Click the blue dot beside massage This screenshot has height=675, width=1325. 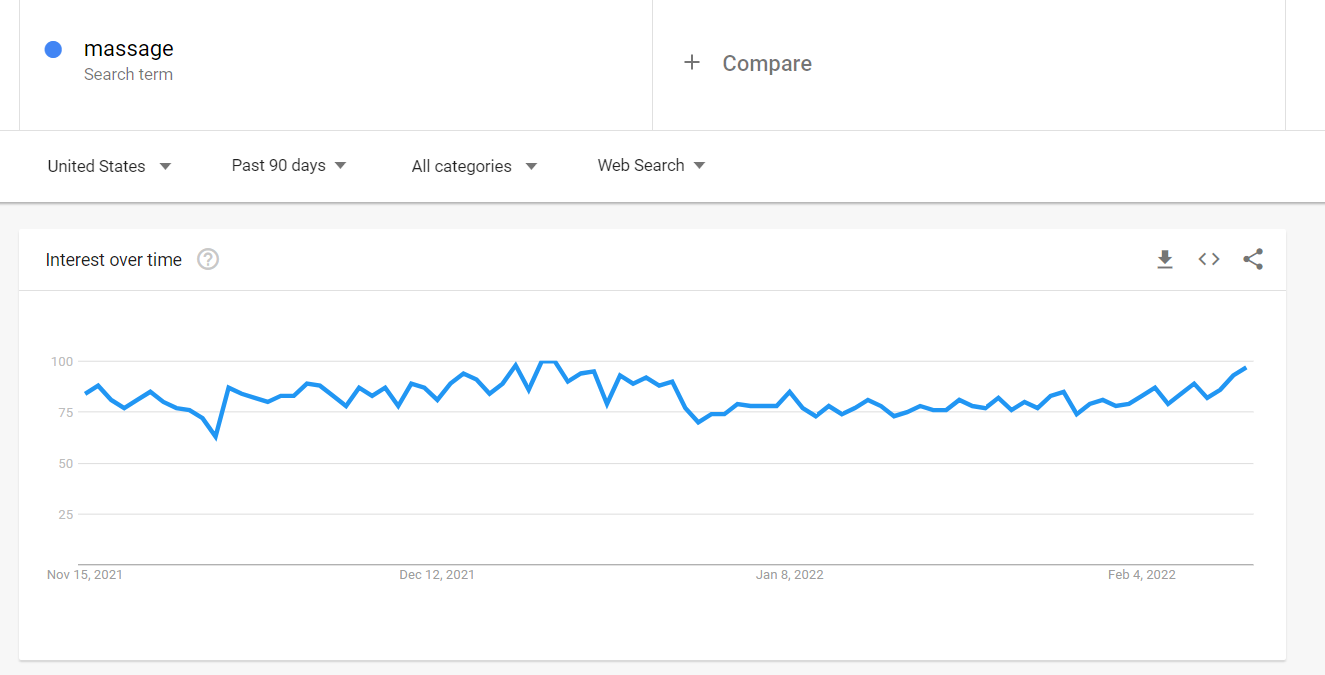pyautogui.click(x=54, y=49)
